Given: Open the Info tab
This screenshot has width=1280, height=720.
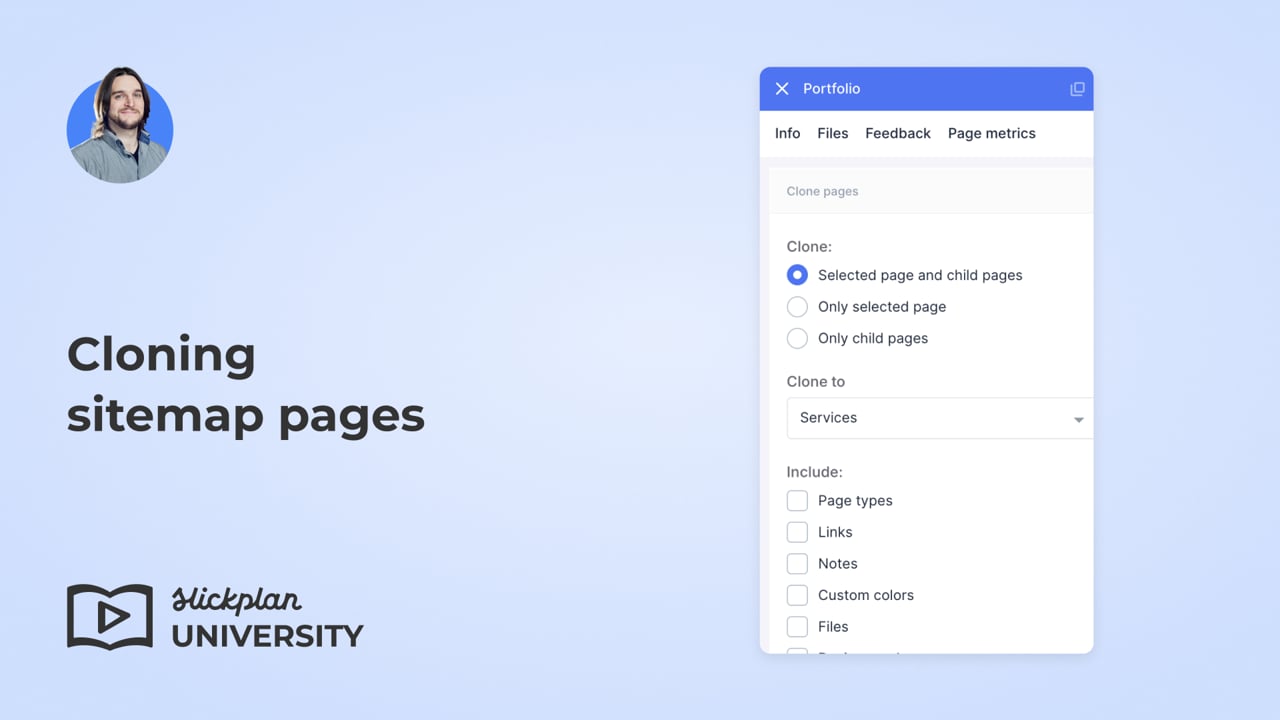Looking at the screenshot, I should 787,133.
